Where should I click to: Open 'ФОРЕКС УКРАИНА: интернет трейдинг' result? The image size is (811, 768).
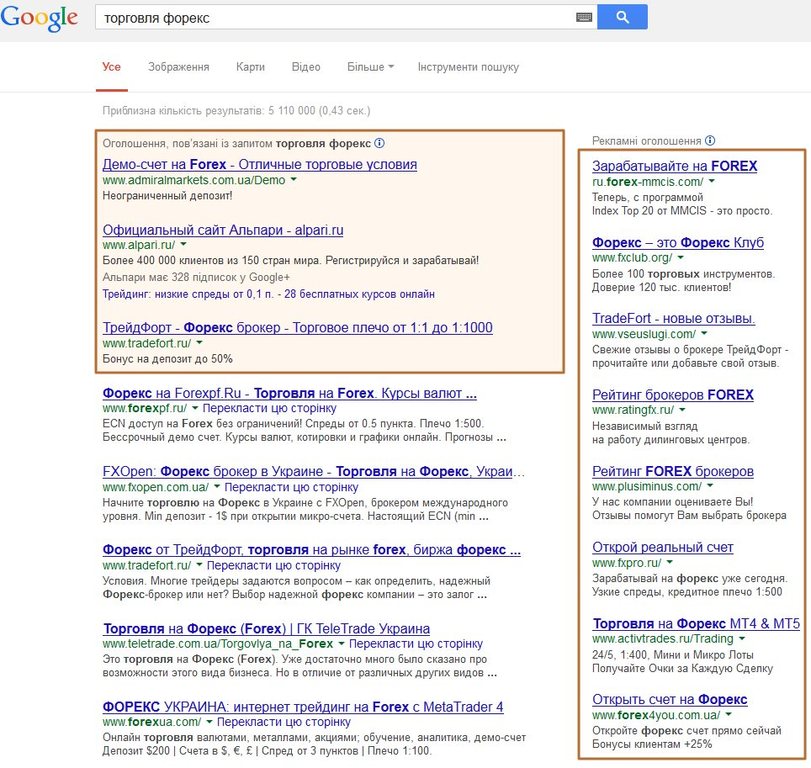(303, 707)
